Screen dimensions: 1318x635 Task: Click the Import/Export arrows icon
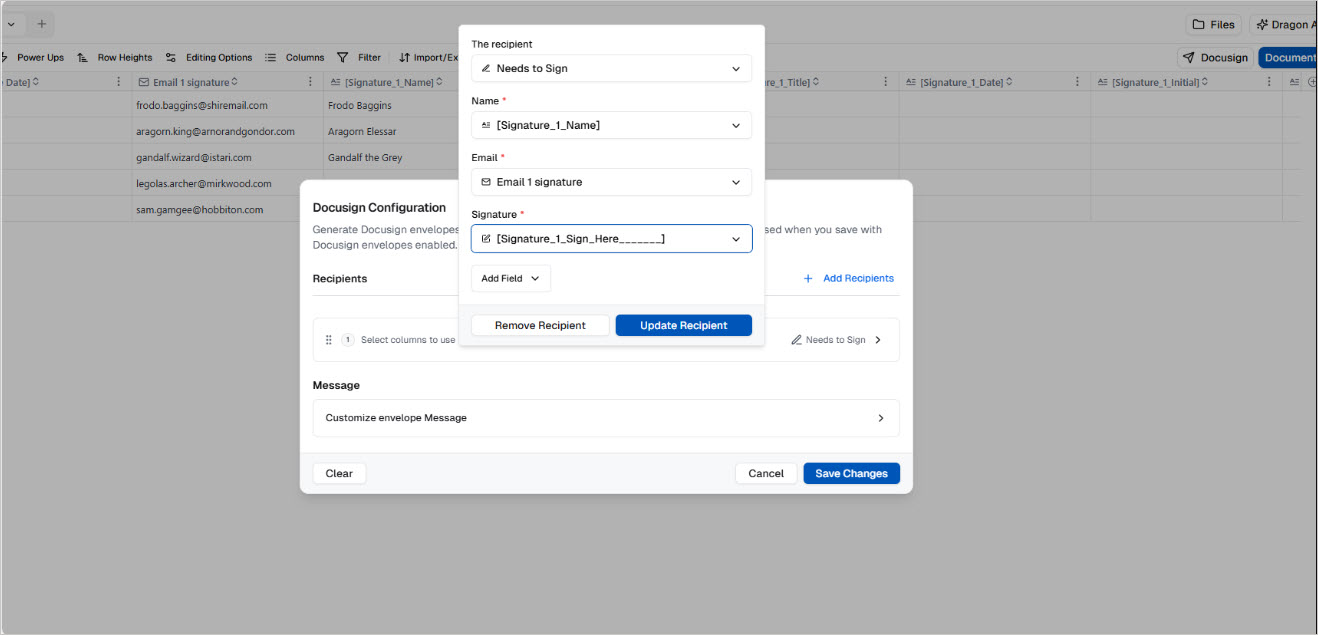point(405,57)
